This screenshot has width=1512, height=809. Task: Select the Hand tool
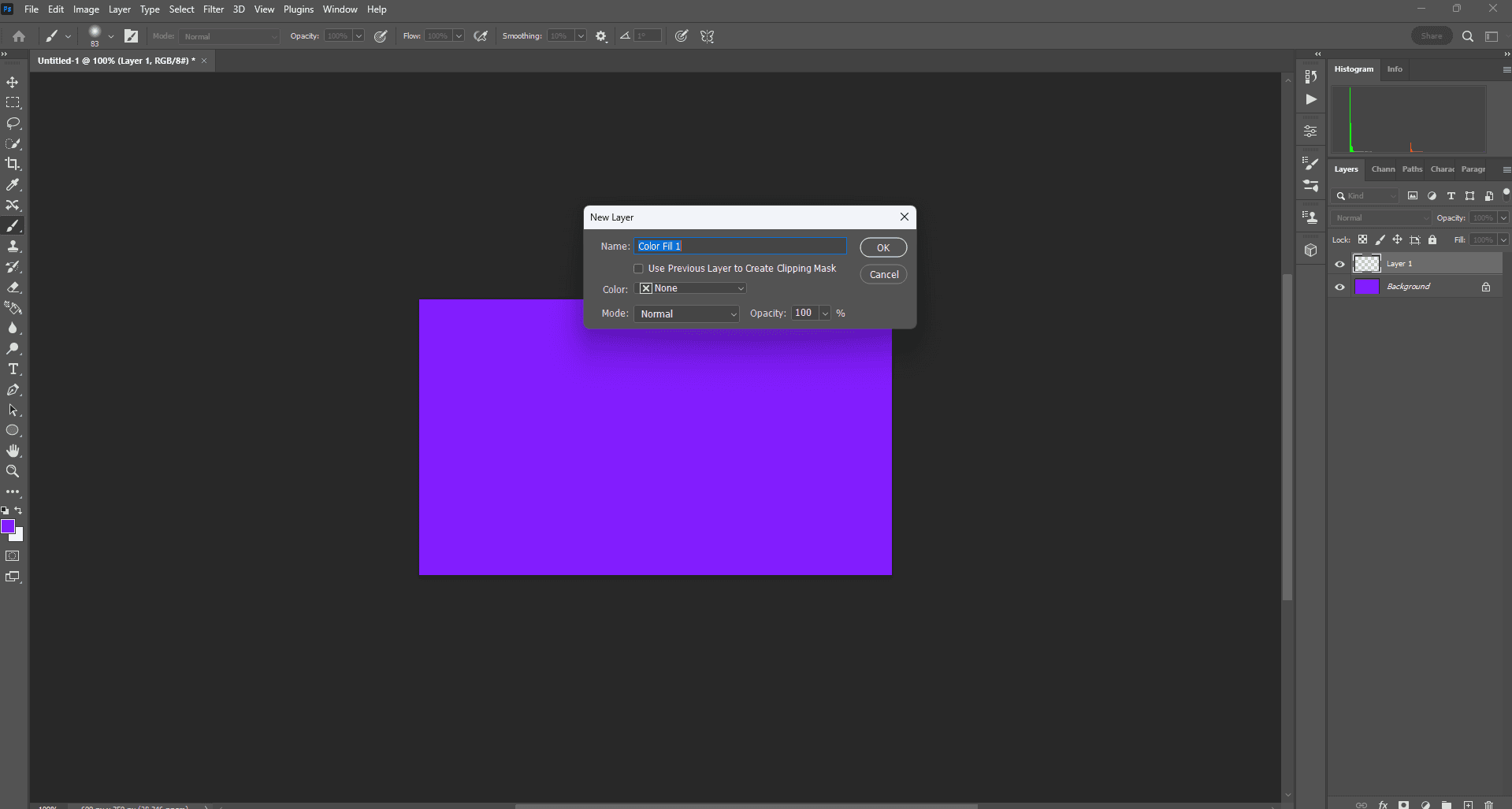coord(13,451)
